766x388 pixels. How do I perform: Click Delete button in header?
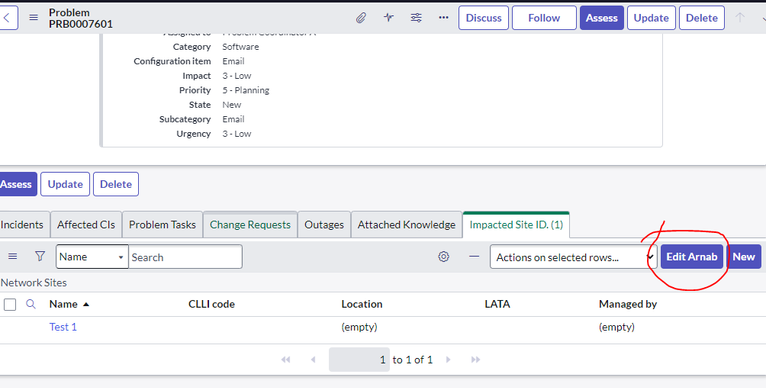[x=702, y=18]
